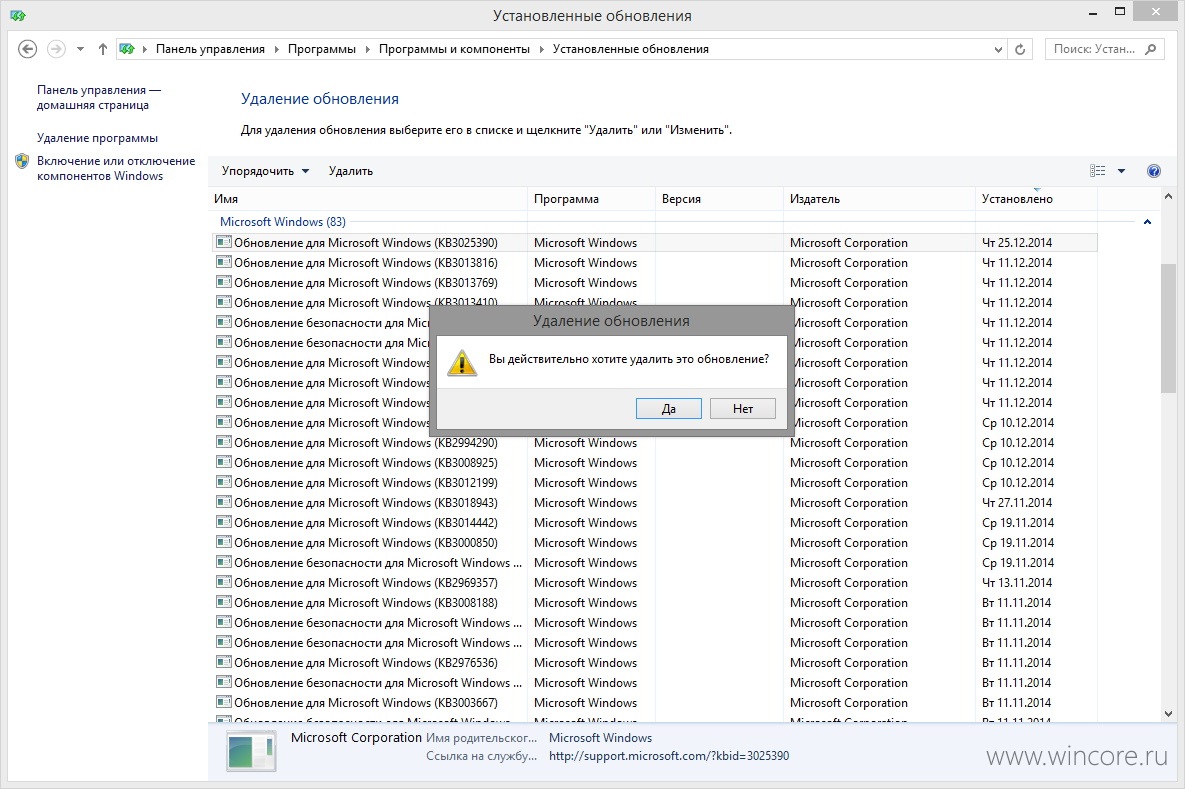Click icon of KB3012199 update row
The image size is (1185, 789).
pos(224,482)
